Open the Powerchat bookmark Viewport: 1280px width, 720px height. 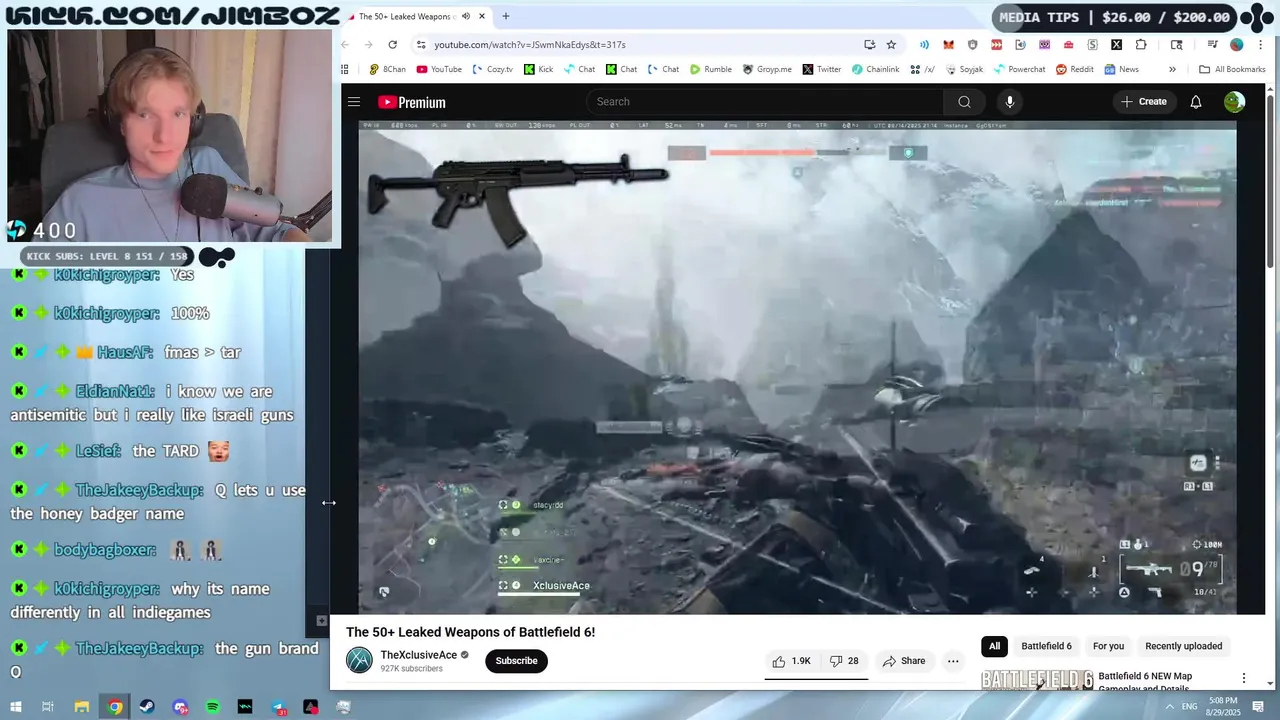1019,70
